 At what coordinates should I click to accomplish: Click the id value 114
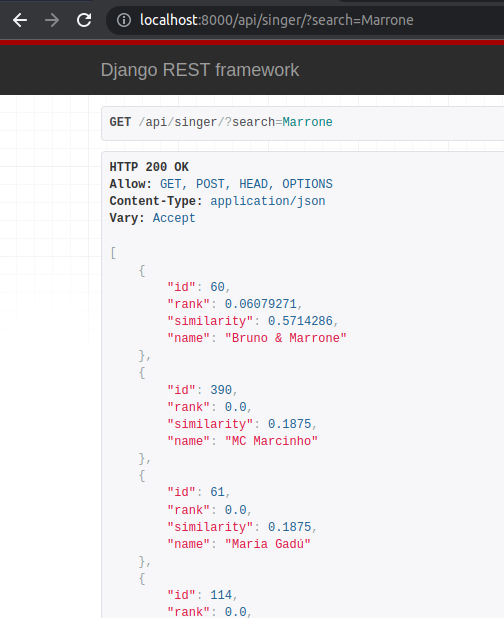pos(221,595)
